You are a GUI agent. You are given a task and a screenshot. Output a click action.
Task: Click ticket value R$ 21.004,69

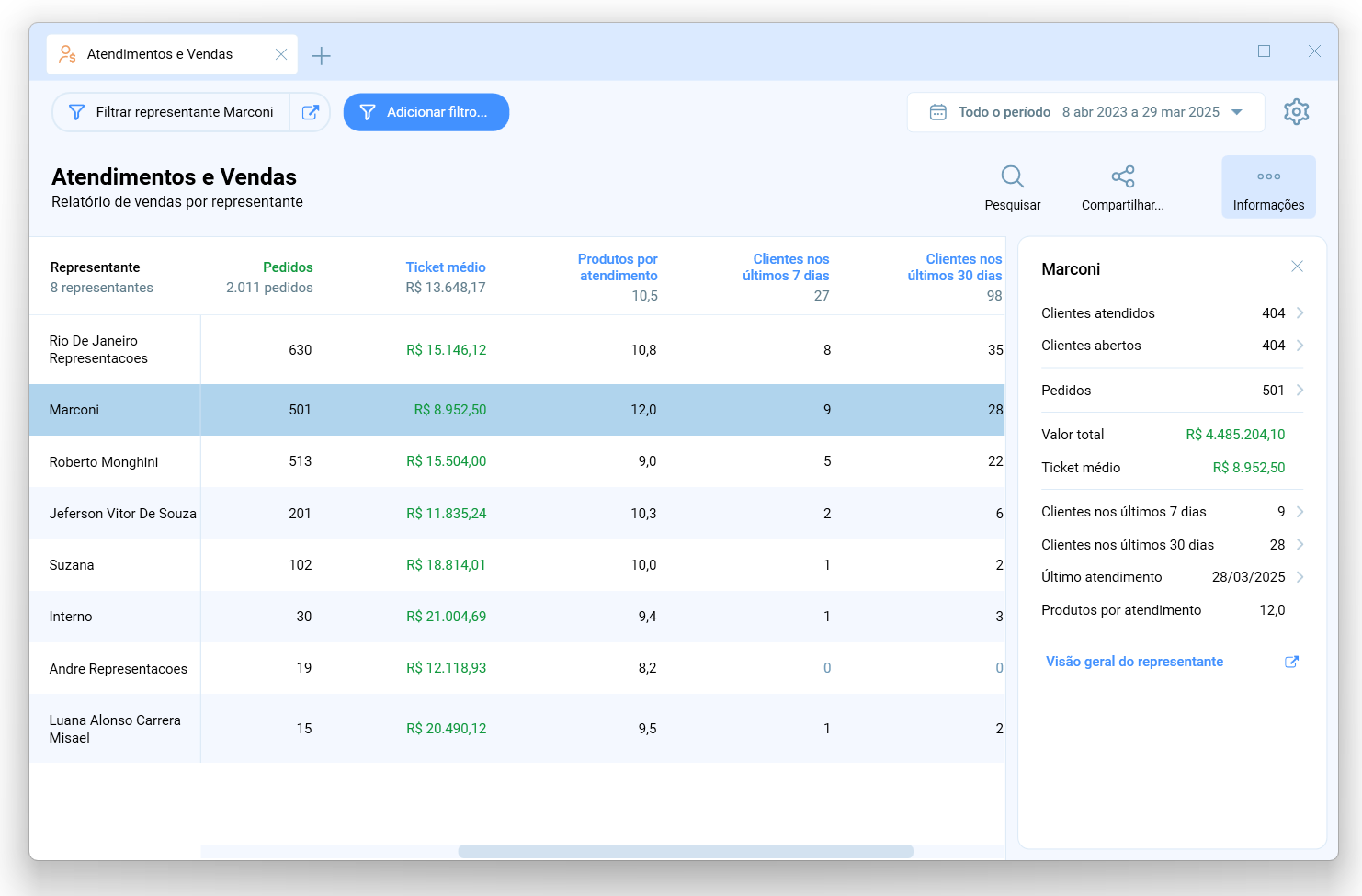[x=447, y=617]
